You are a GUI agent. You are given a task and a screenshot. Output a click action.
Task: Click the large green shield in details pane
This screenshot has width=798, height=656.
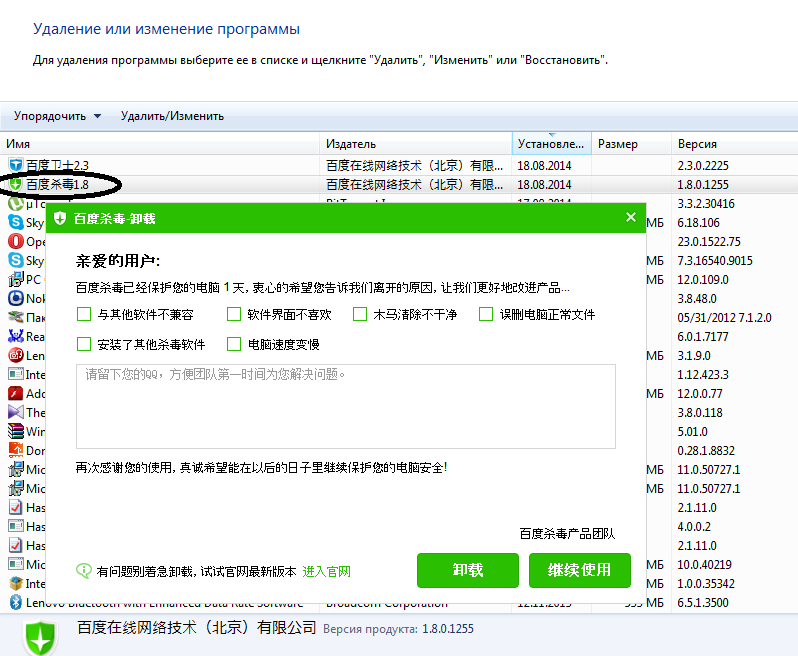pos(40,638)
